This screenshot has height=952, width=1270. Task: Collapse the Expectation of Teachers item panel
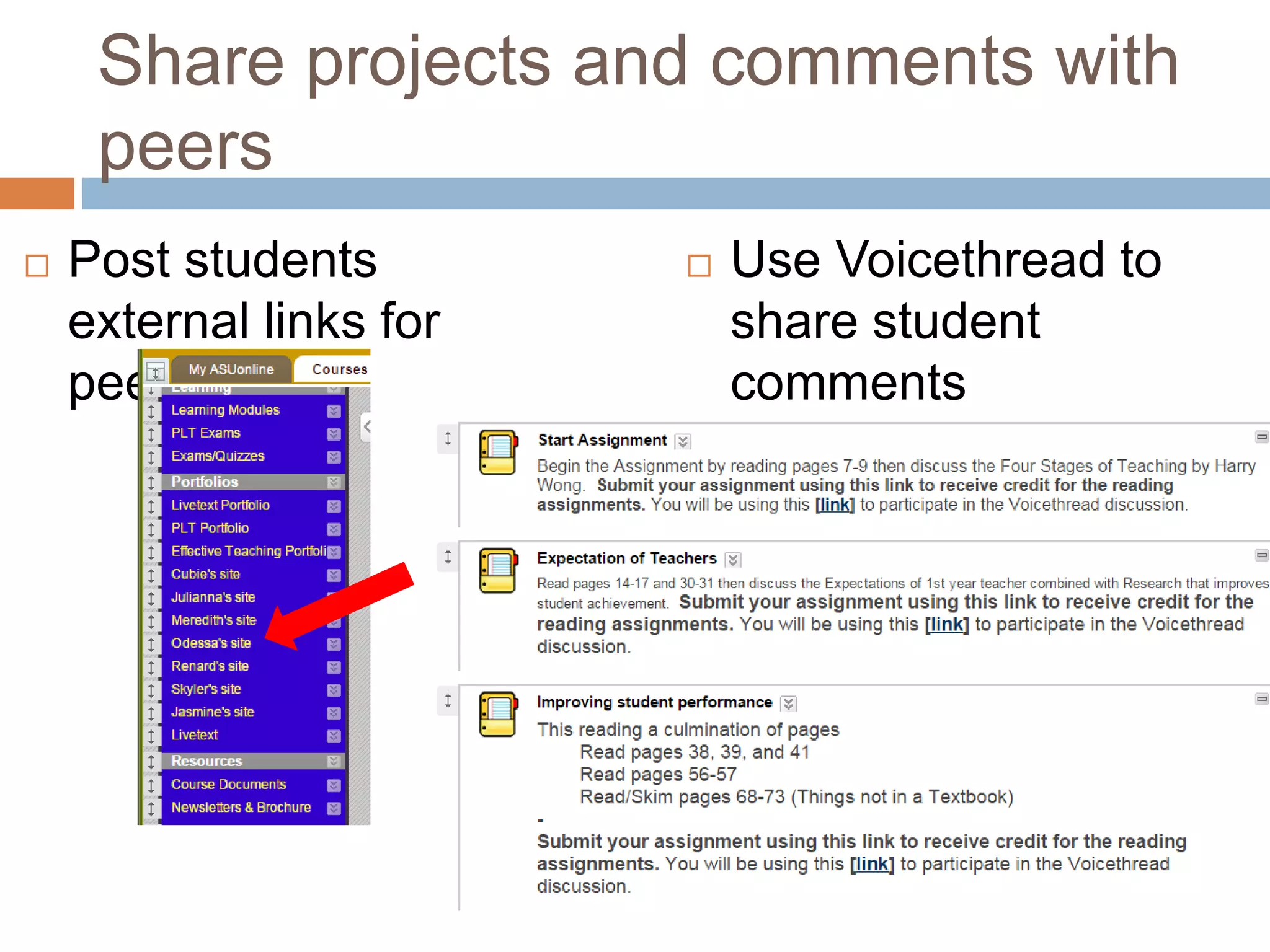(1261, 555)
